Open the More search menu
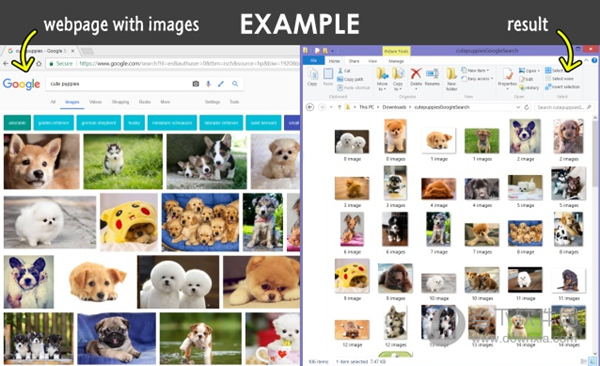Image resolution: width=600 pixels, height=366 pixels. pos(165,102)
